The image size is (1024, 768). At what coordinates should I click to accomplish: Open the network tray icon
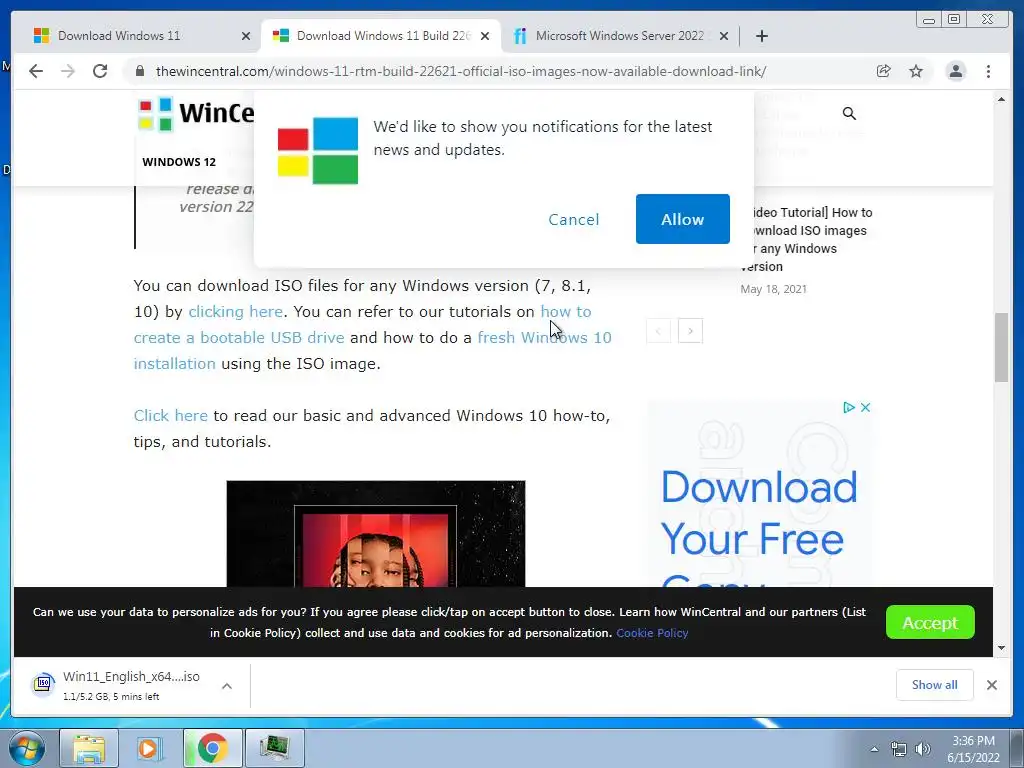pyautogui.click(x=899, y=749)
